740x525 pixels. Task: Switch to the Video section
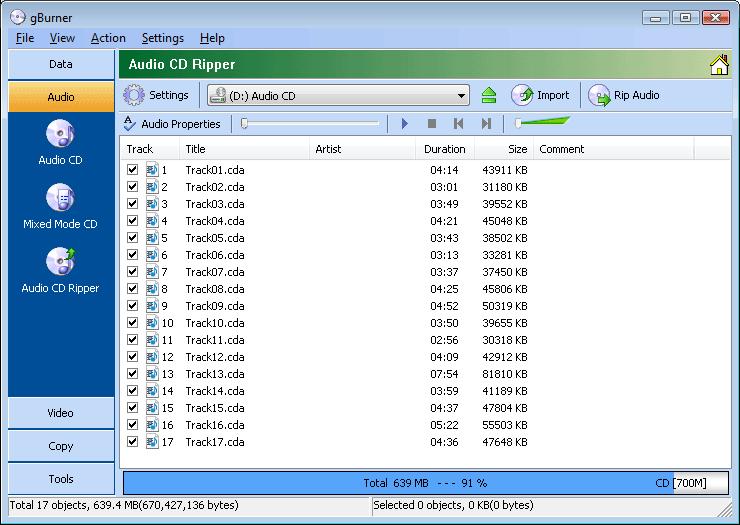[61, 413]
